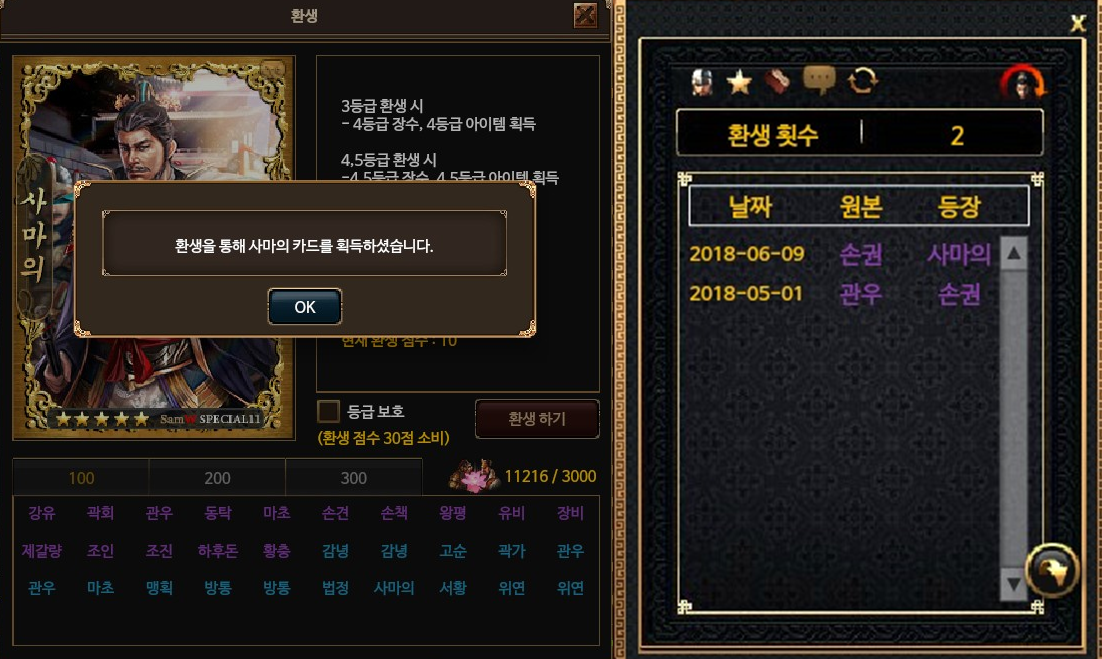Switch to the 100 points tab
Screen dimensions: 1102x659
coord(81,478)
